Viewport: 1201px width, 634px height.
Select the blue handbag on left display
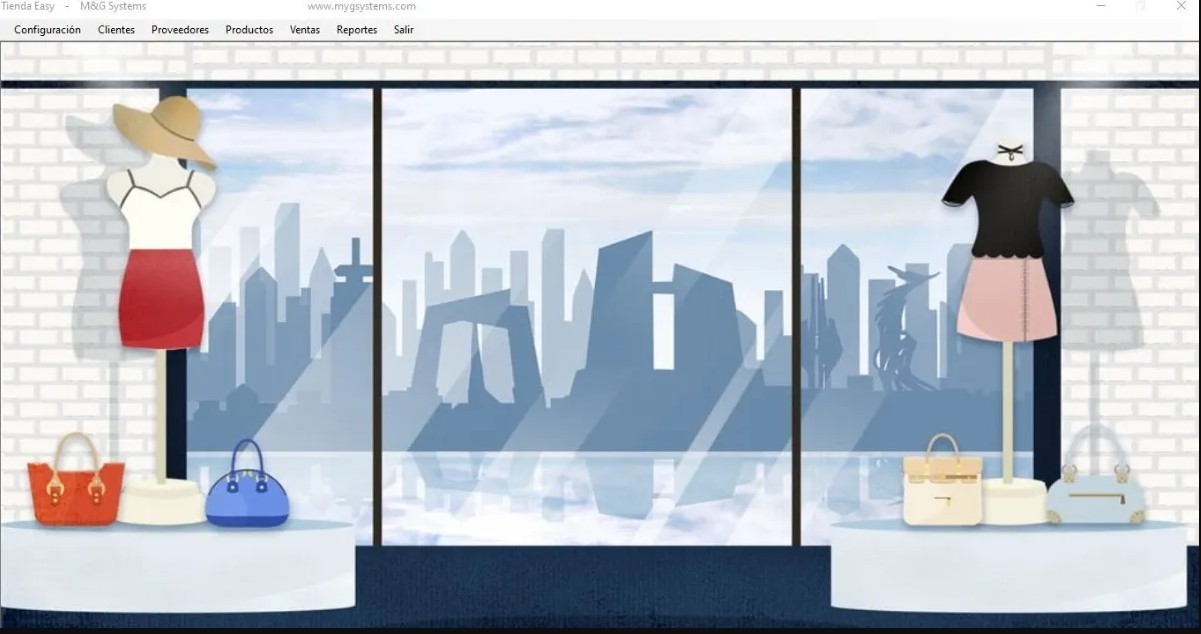[247, 492]
